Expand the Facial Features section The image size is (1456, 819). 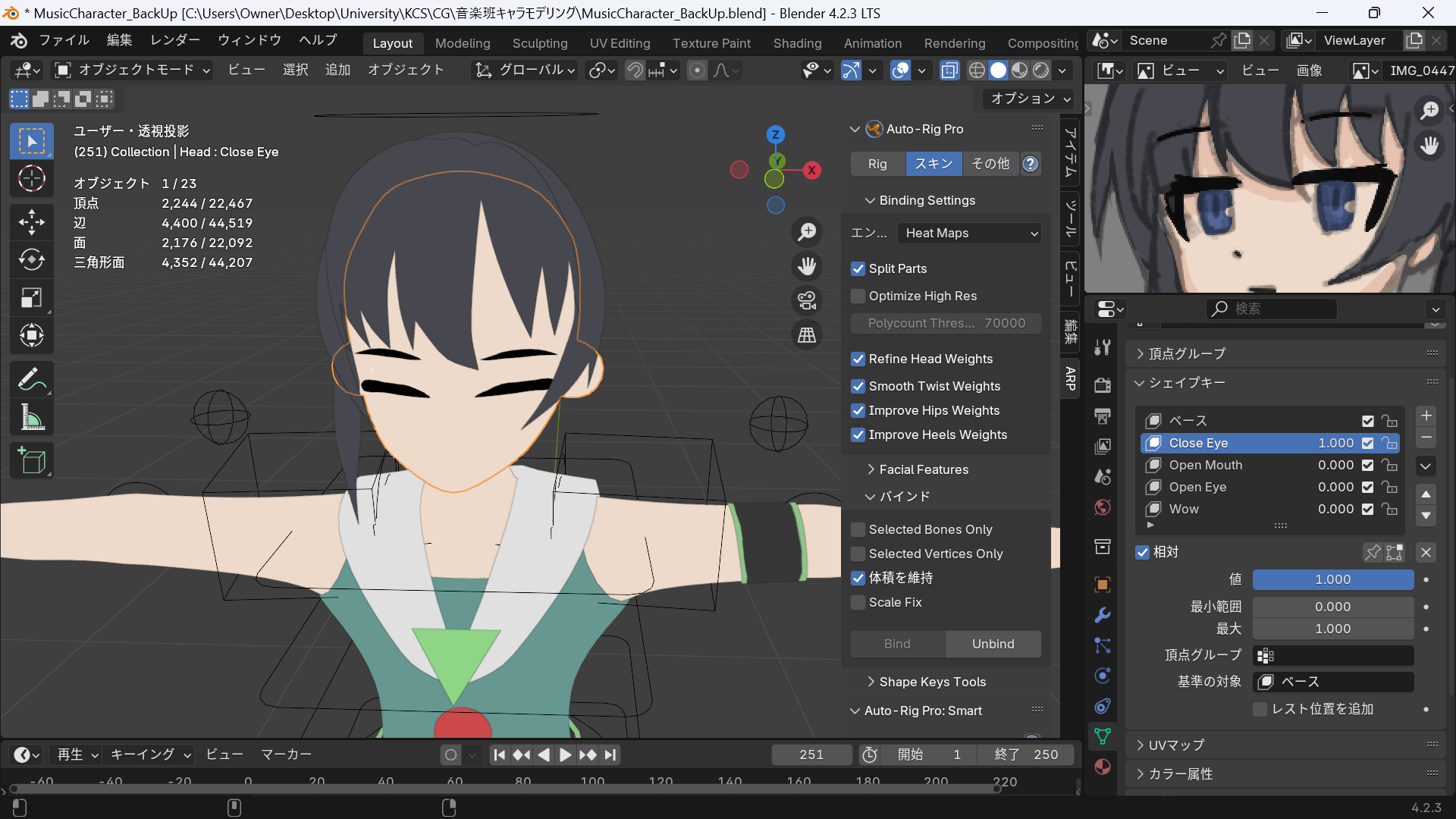(923, 469)
